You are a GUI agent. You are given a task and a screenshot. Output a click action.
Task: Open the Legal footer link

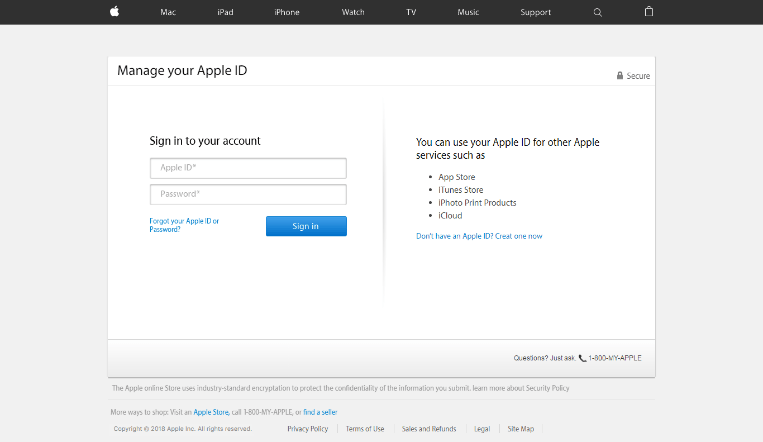point(482,429)
